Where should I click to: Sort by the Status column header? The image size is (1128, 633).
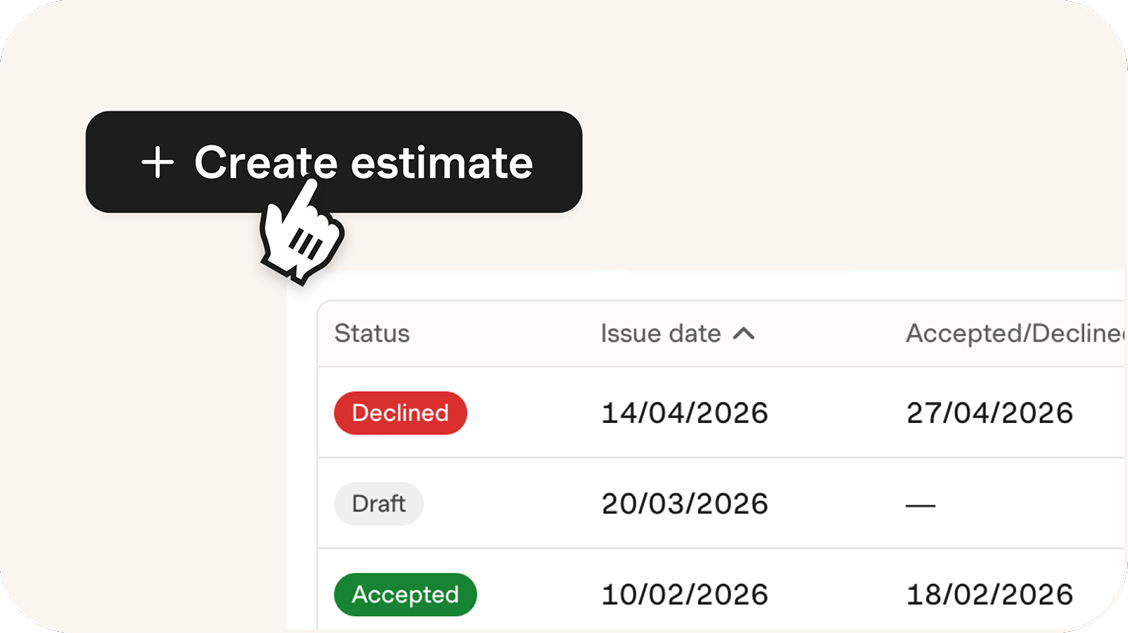point(372,334)
